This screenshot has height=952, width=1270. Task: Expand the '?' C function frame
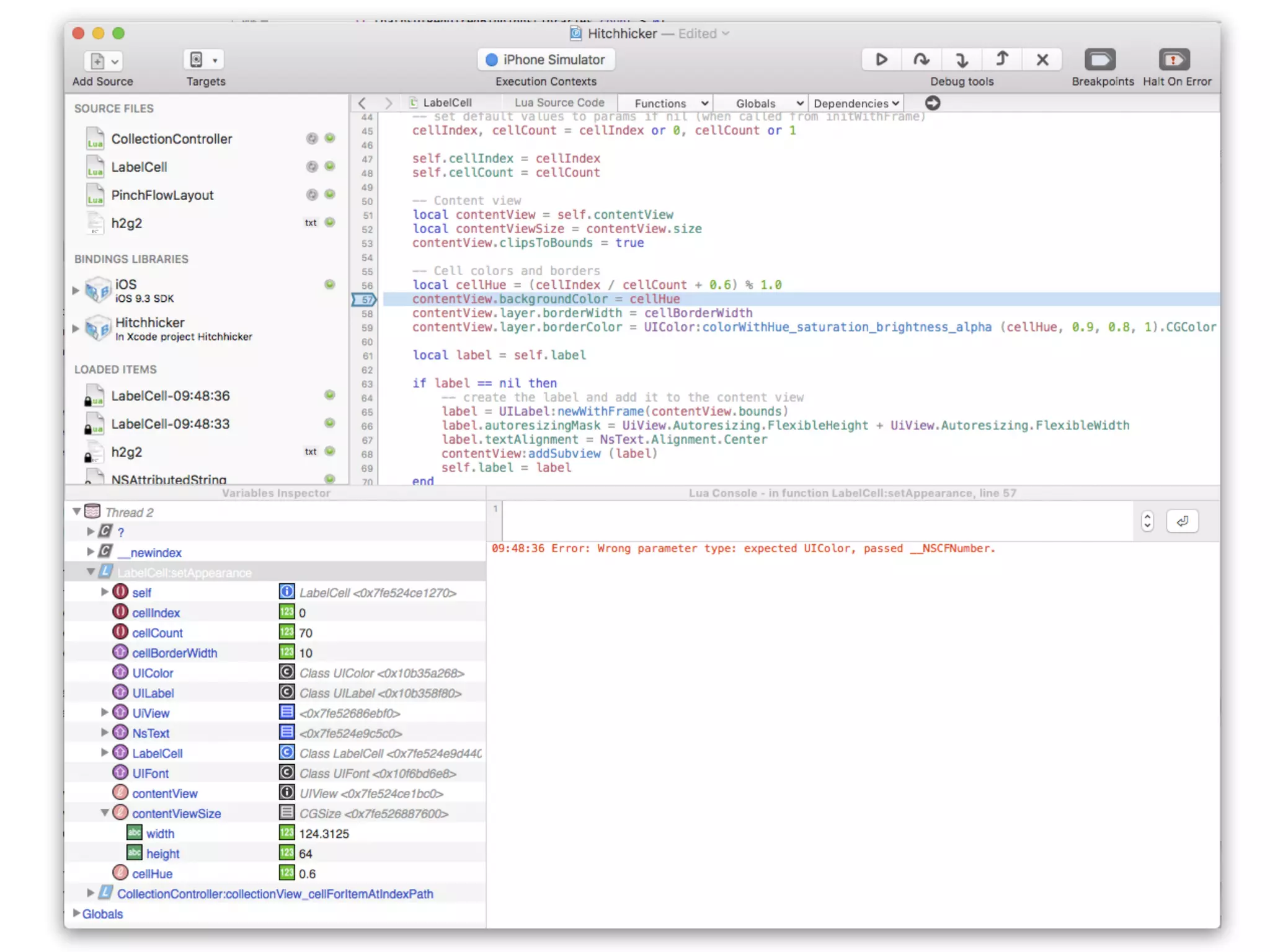point(91,531)
